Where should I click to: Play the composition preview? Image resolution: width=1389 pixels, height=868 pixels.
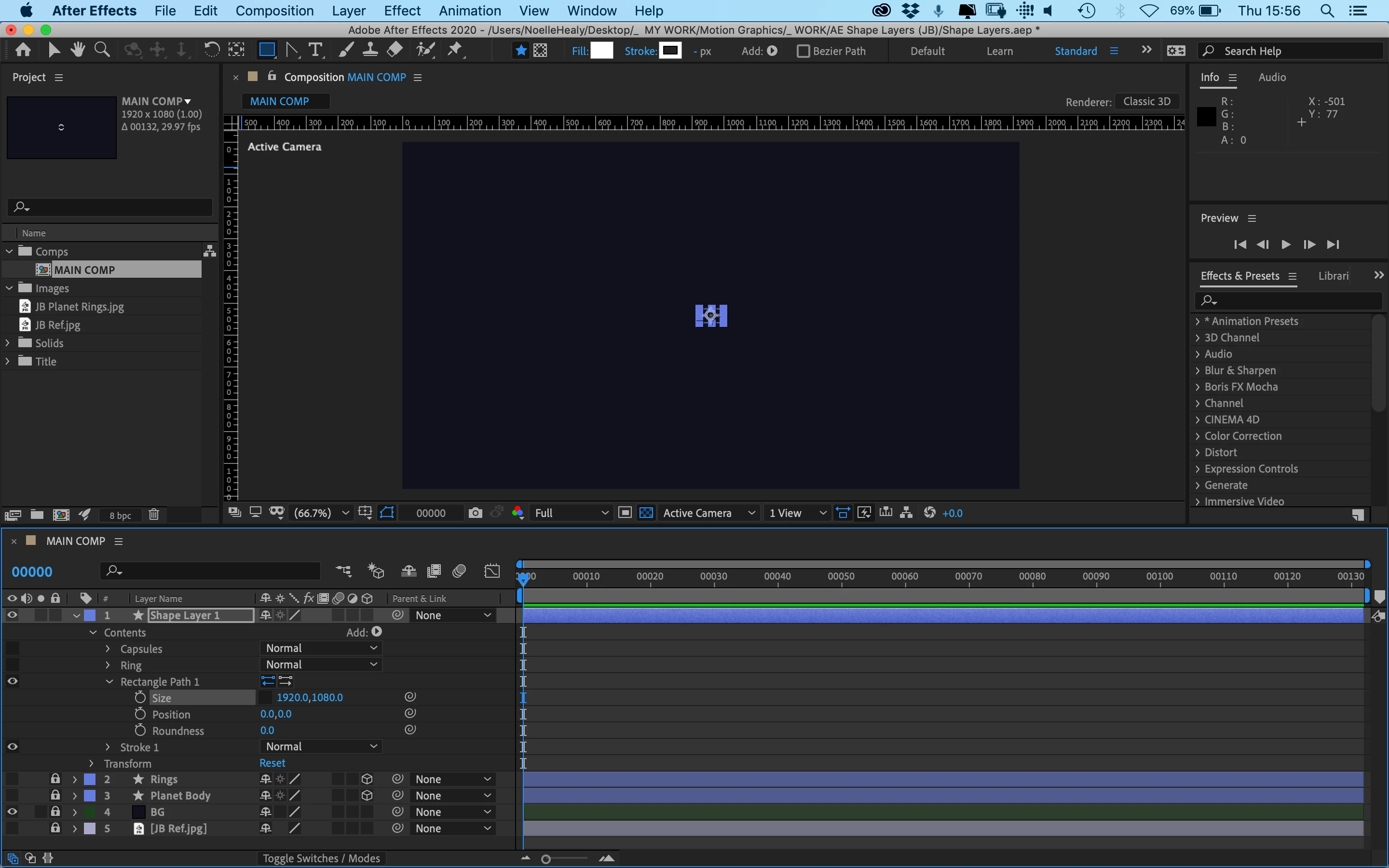coord(1286,244)
